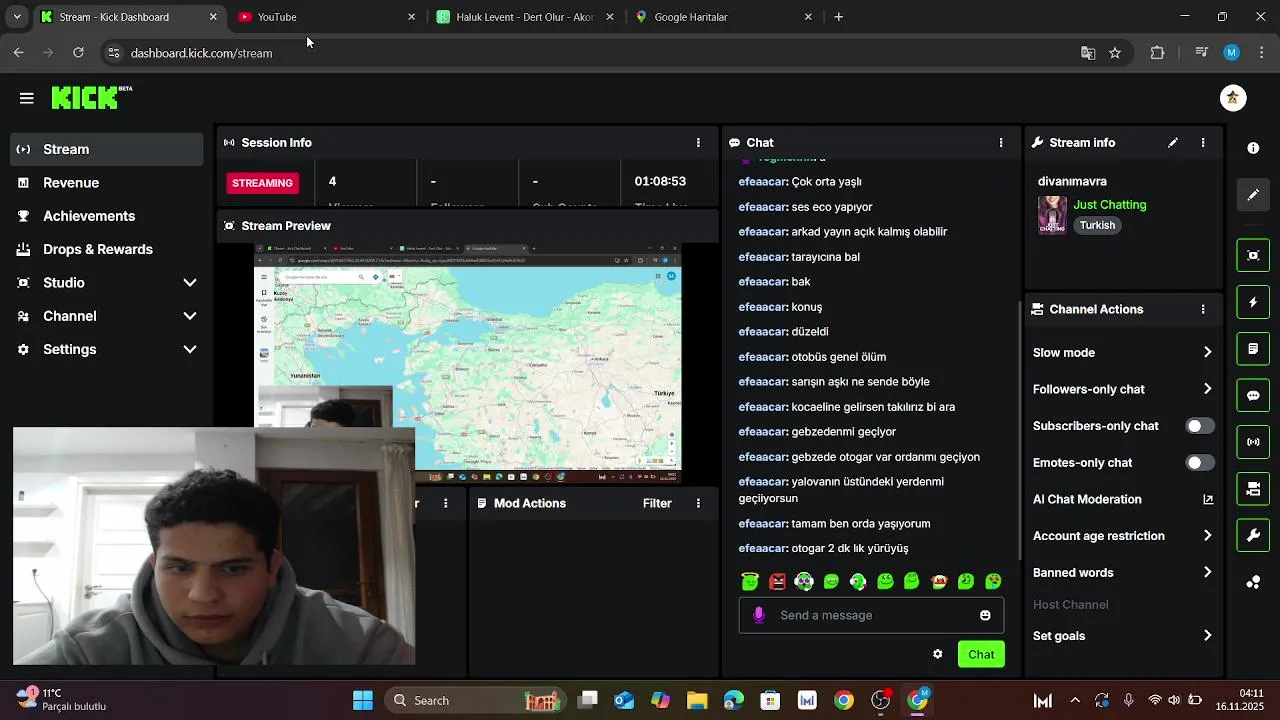Open AI Chat Moderation external link icon
Screen dimensions: 1280x720
(1208, 499)
